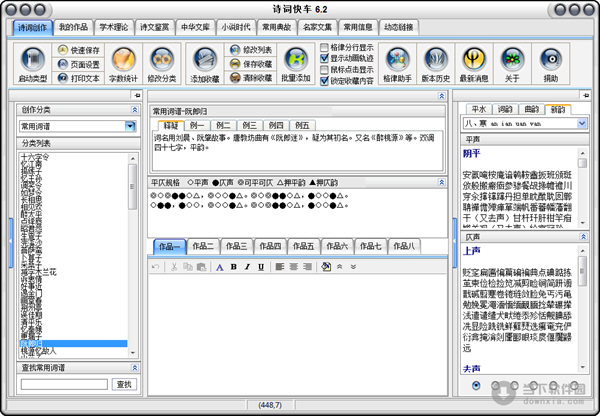Toggle underline formatting U

click(261, 267)
